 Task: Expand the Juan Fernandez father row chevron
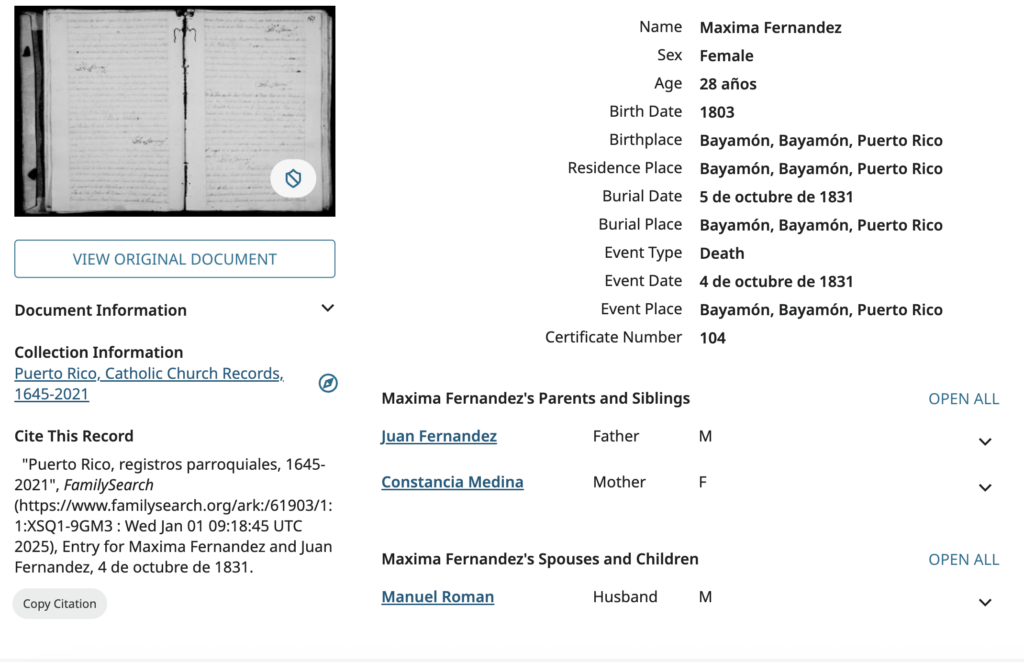tap(985, 441)
